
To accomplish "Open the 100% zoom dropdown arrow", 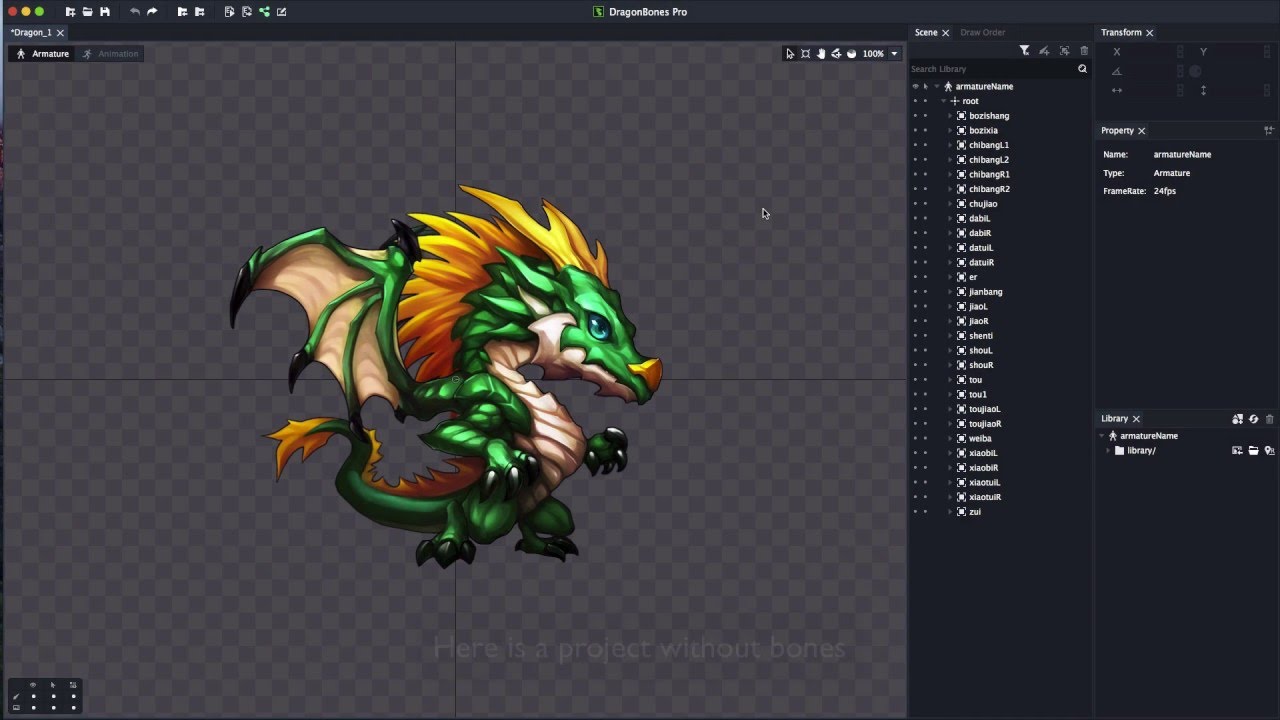I will click(894, 54).
